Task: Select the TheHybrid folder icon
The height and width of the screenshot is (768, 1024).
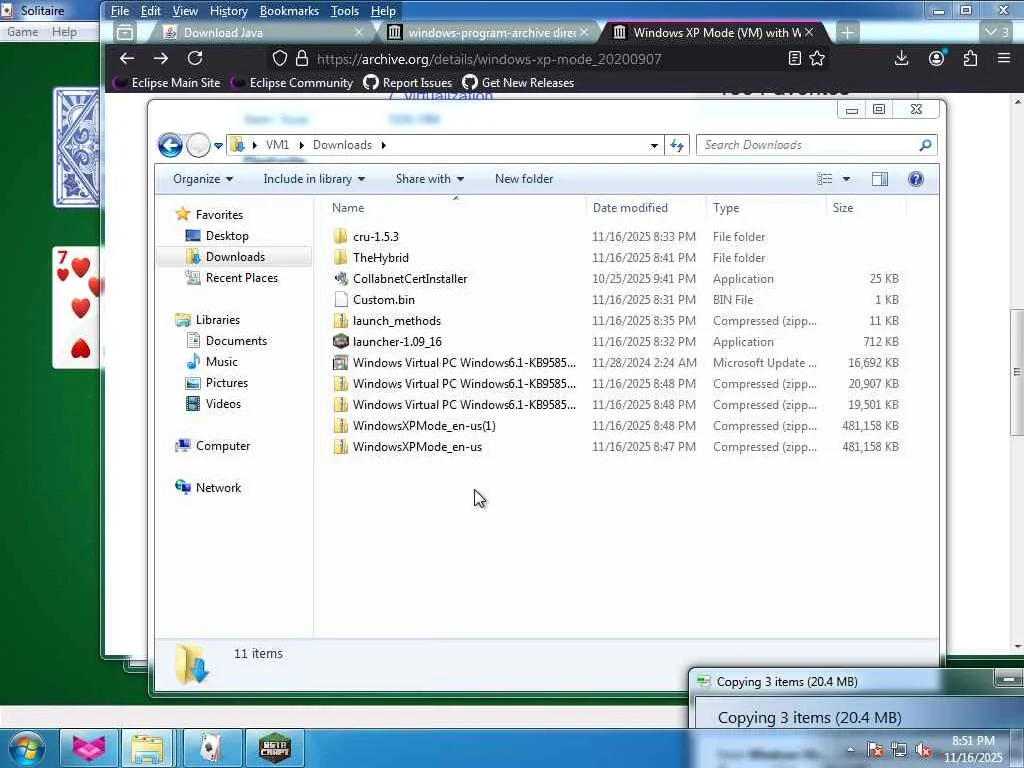Action: (340, 257)
